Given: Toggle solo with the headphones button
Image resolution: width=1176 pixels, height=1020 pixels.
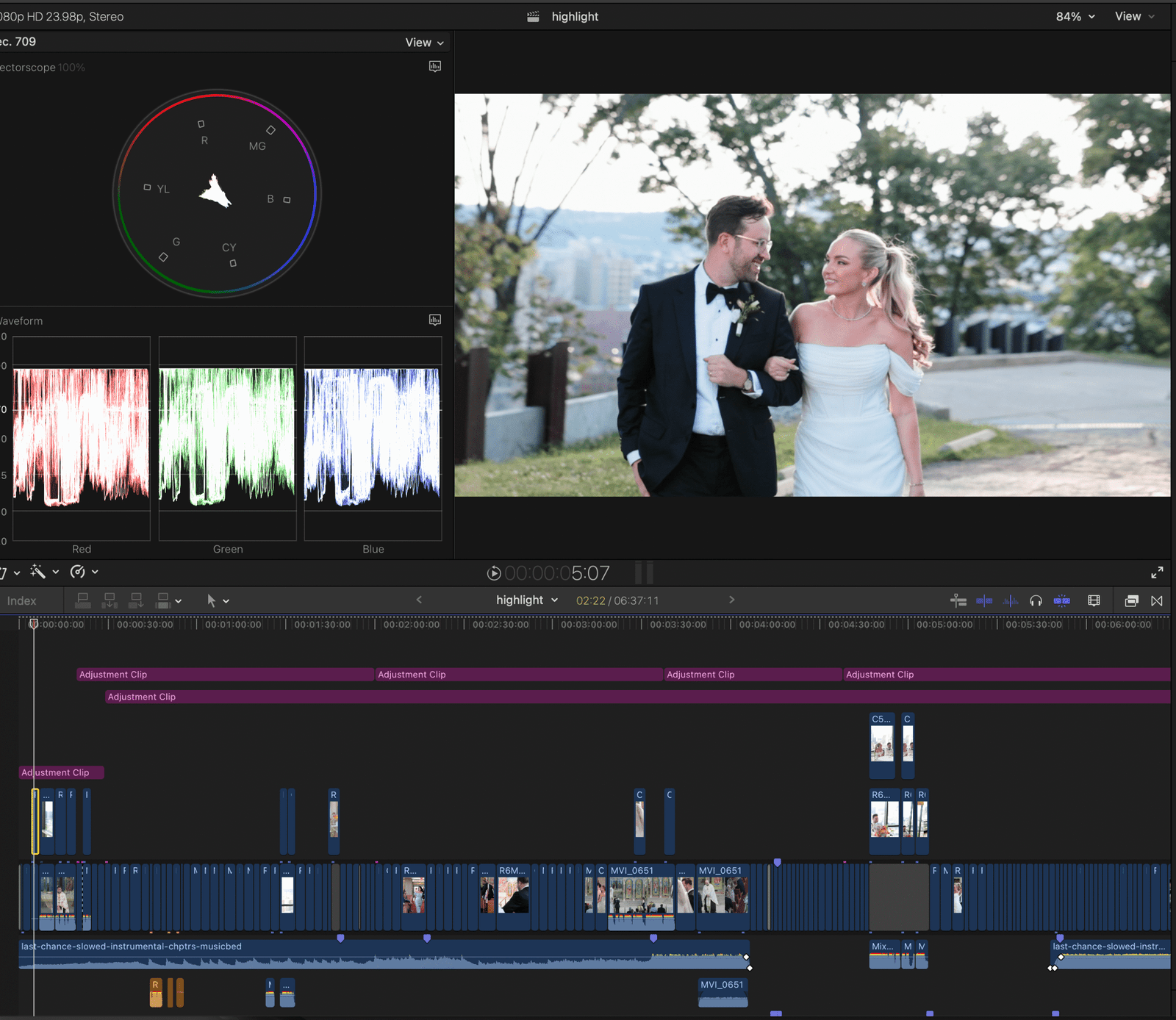Looking at the screenshot, I should pos(1036,601).
